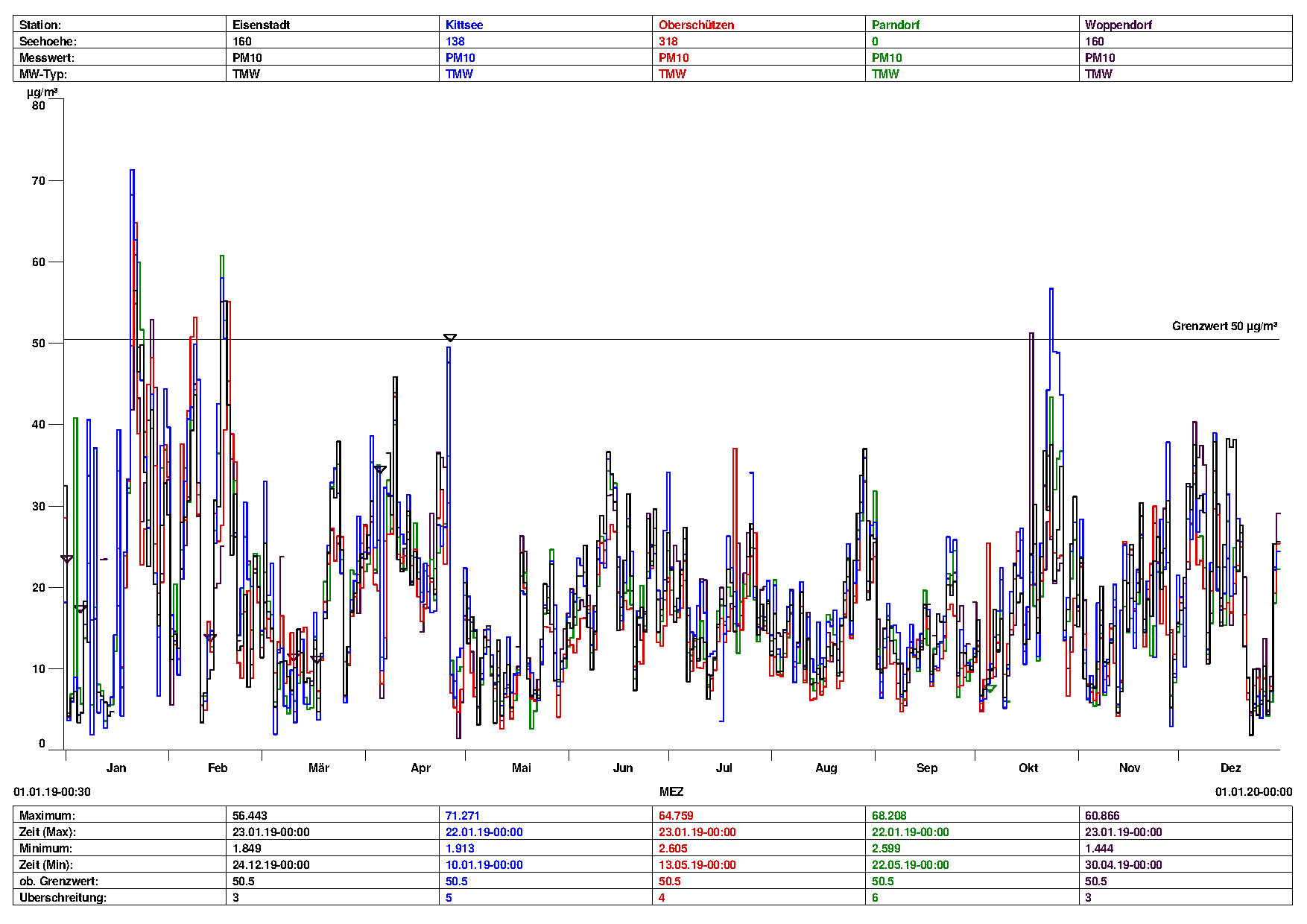1307x924 pixels.
Task: Click the Mai month label
Action: click(522, 768)
